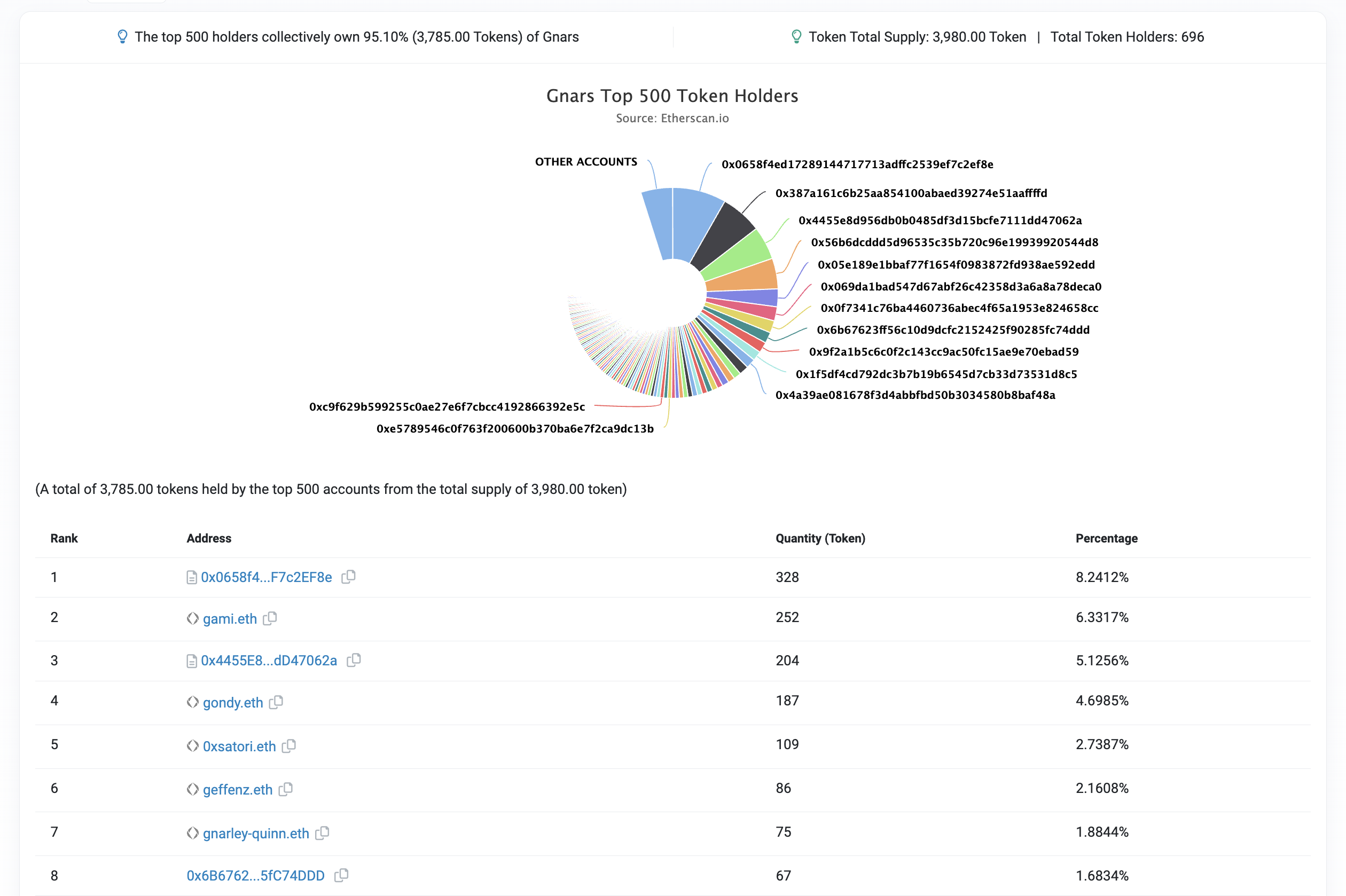Copy geffenz.eth address

click(x=285, y=789)
